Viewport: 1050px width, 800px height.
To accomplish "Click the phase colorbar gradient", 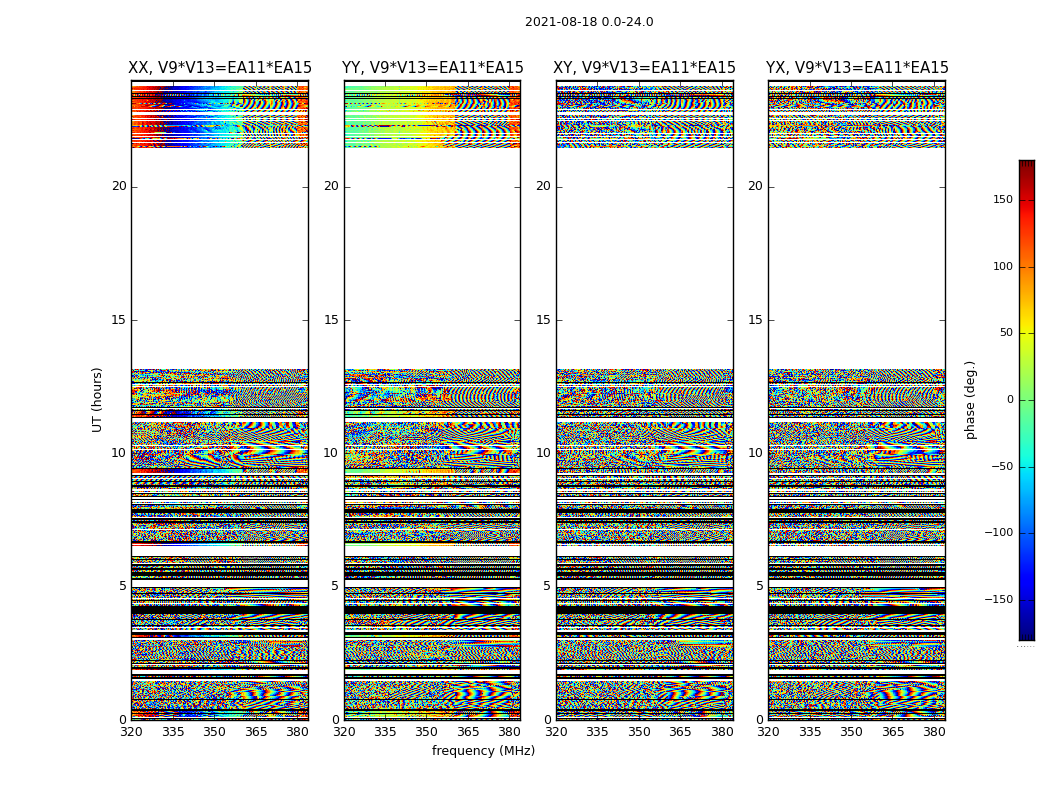I will pos(1027,400).
